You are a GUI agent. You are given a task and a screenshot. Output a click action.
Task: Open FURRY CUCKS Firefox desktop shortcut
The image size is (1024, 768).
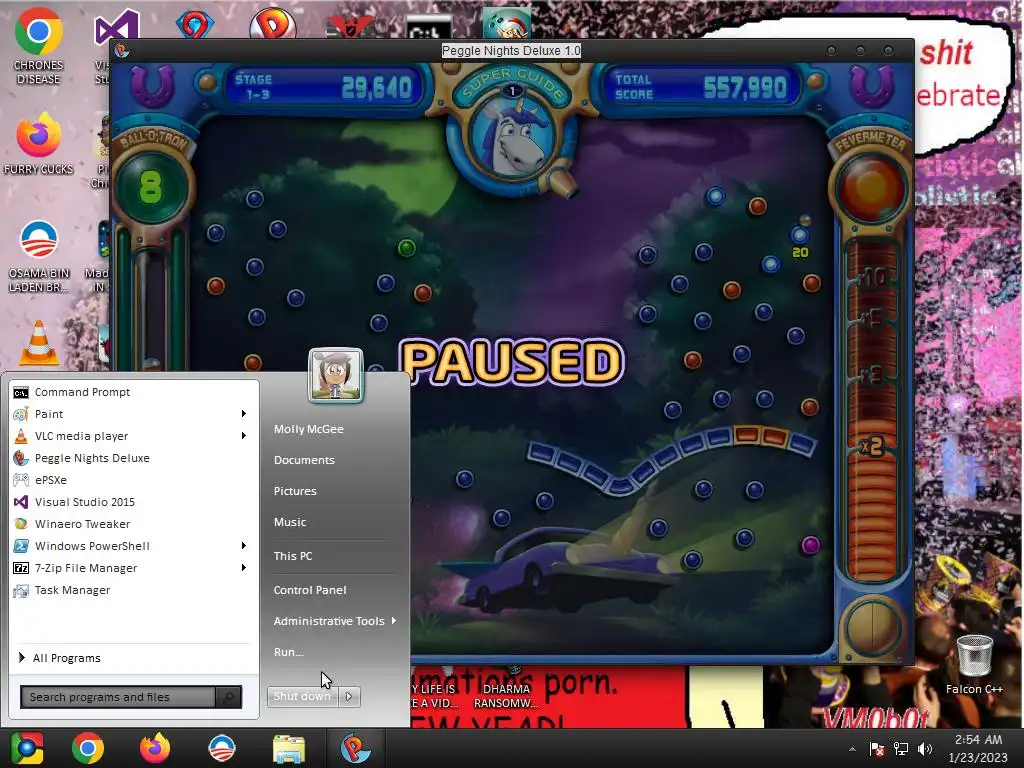click(39, 144)
